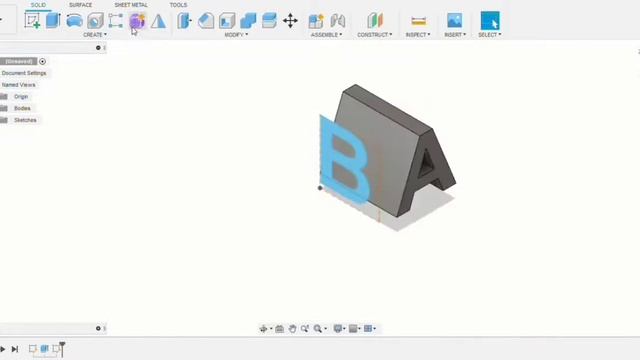The height and width of the screenshot is (360, 640).
Task: Click the first sketch feature in timeline
Action: tap(33, 349)
